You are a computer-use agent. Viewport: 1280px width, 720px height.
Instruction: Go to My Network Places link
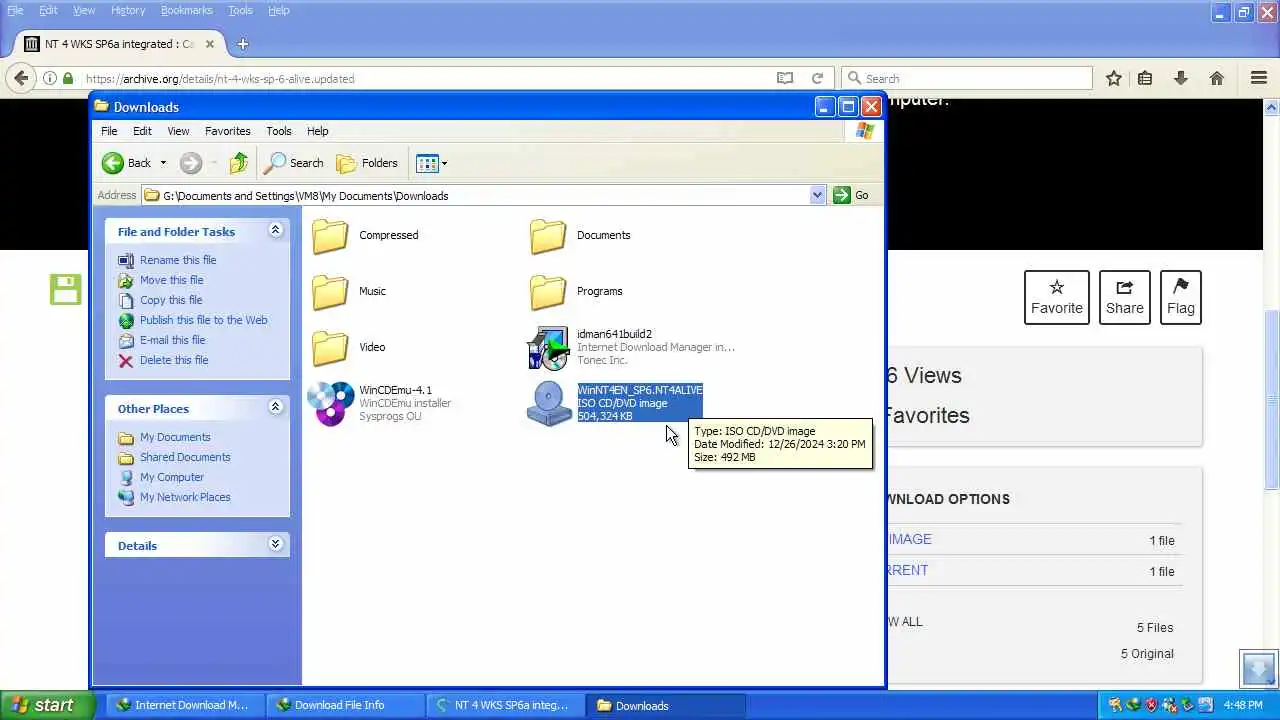(x=185, y=497)
